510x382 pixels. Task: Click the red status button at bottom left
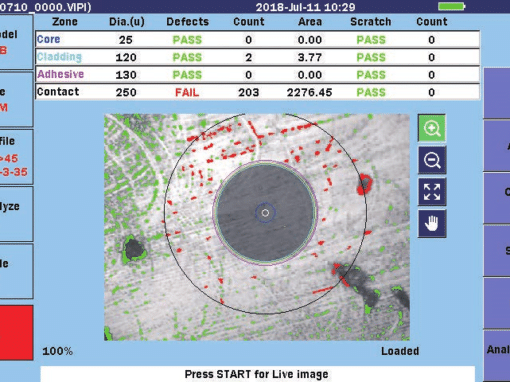pyautogui.click(x=16, y=333)
